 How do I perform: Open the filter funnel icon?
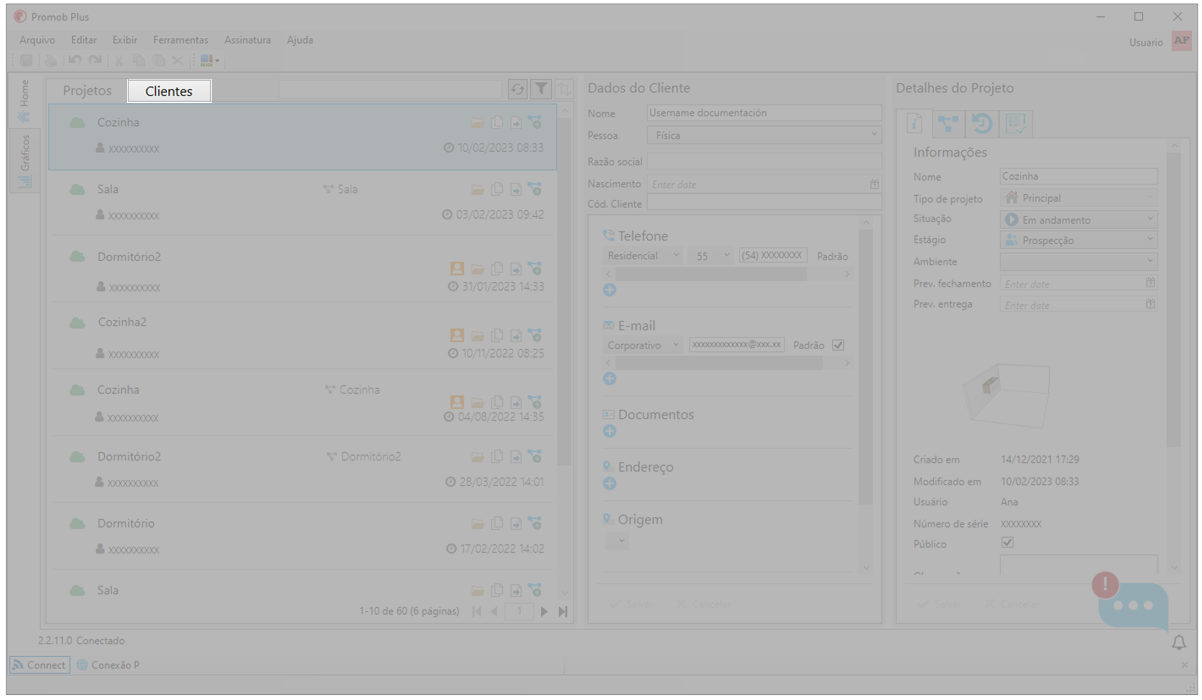click(540, 90)
